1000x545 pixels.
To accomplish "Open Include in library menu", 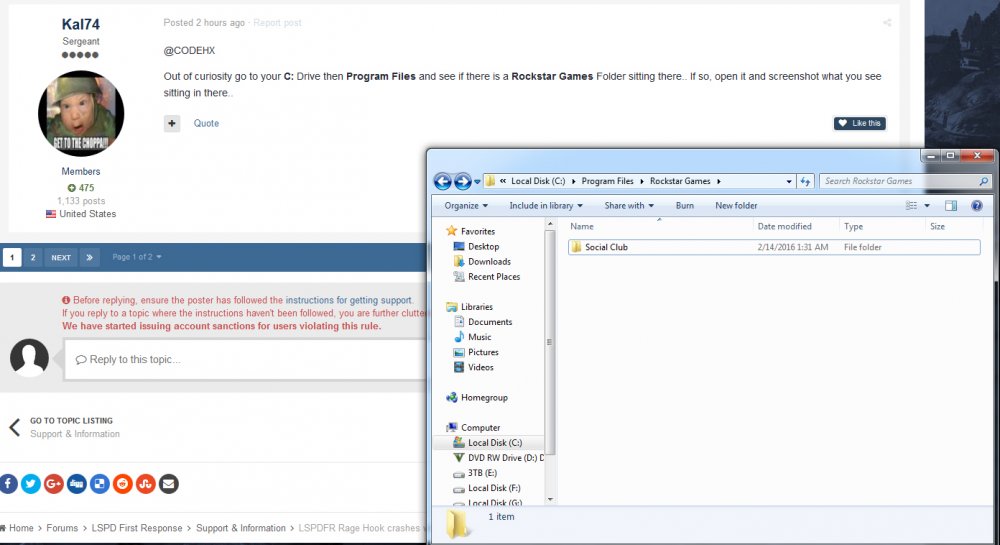I will (x=546, y=205).
